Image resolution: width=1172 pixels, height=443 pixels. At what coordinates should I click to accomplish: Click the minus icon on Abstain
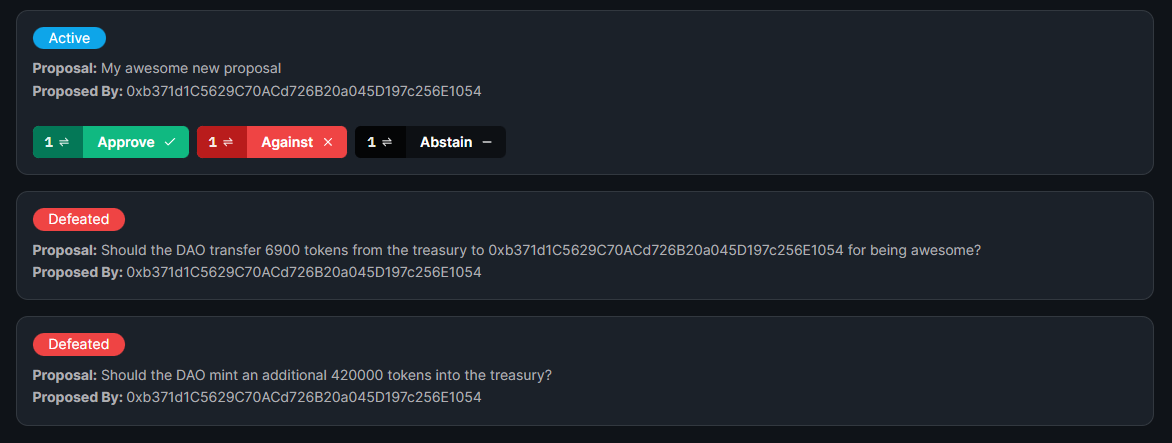[487, 142]
